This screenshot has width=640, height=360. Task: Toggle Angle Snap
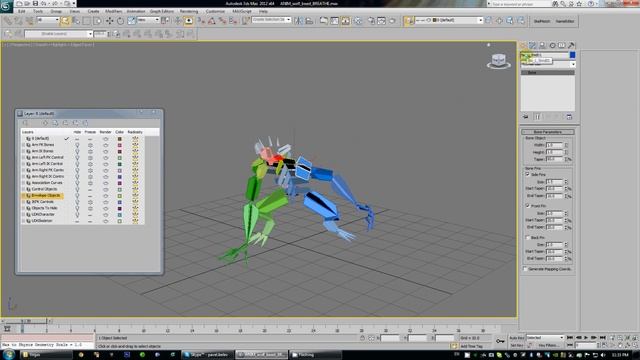(x=212, y=20)
